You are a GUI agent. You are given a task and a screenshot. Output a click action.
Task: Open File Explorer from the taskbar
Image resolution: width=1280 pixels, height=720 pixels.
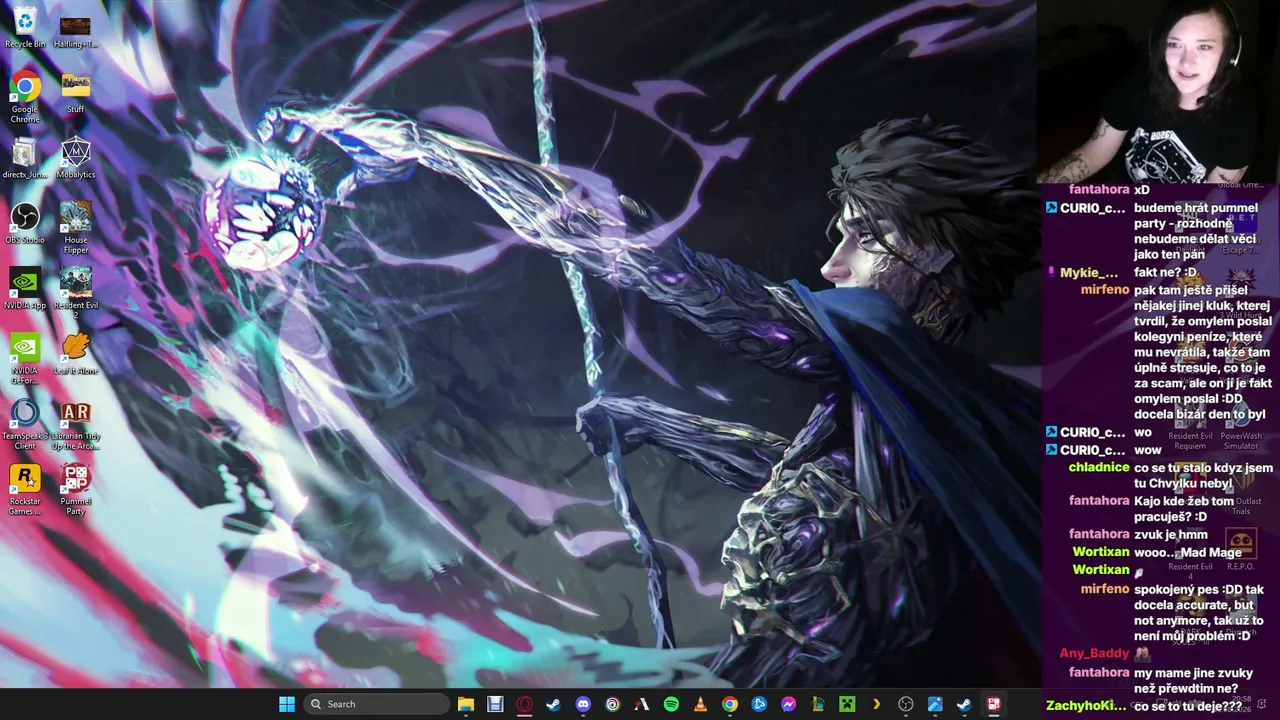(466, 704)
